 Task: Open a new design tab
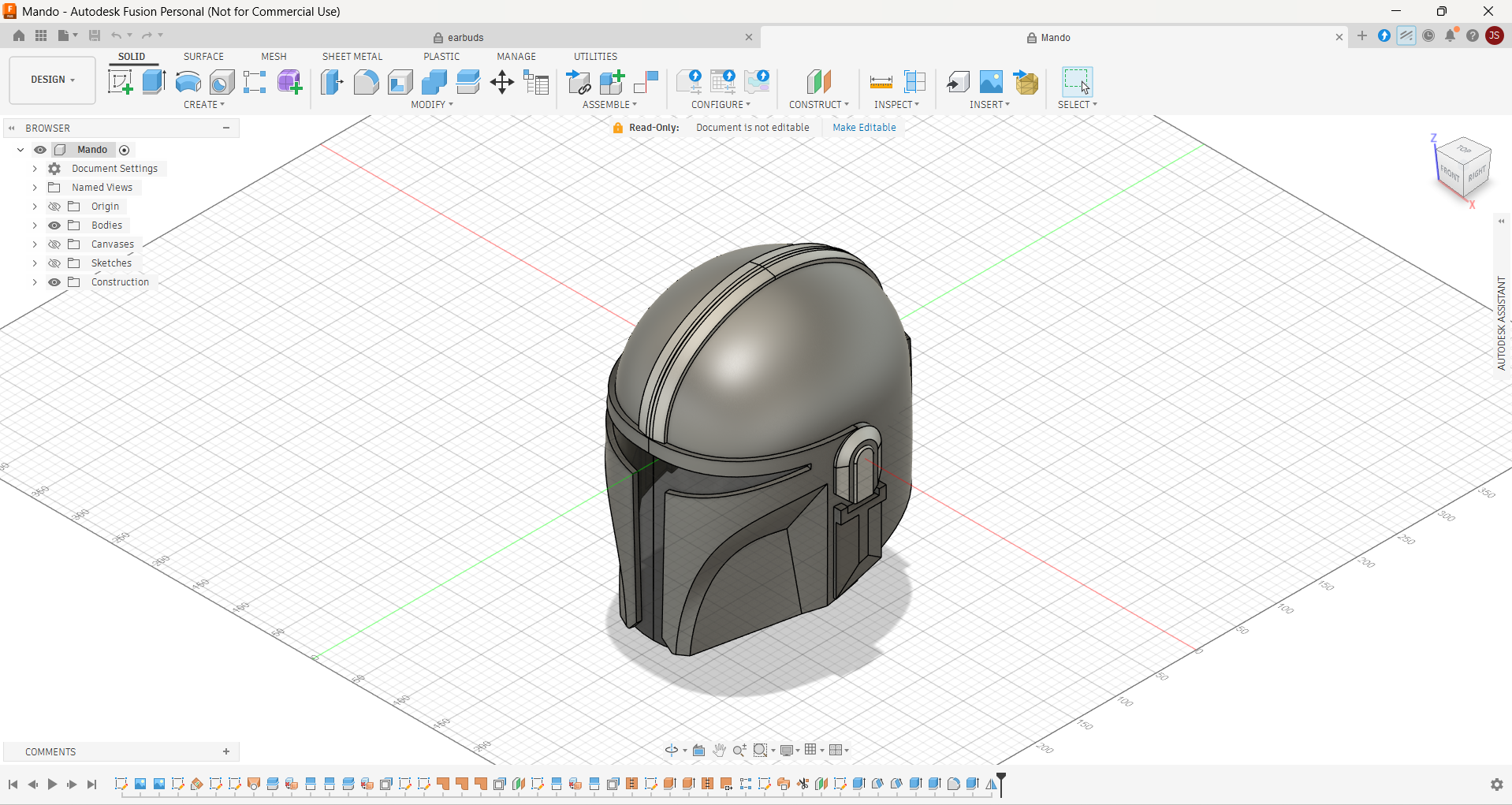pos(1361,35)
